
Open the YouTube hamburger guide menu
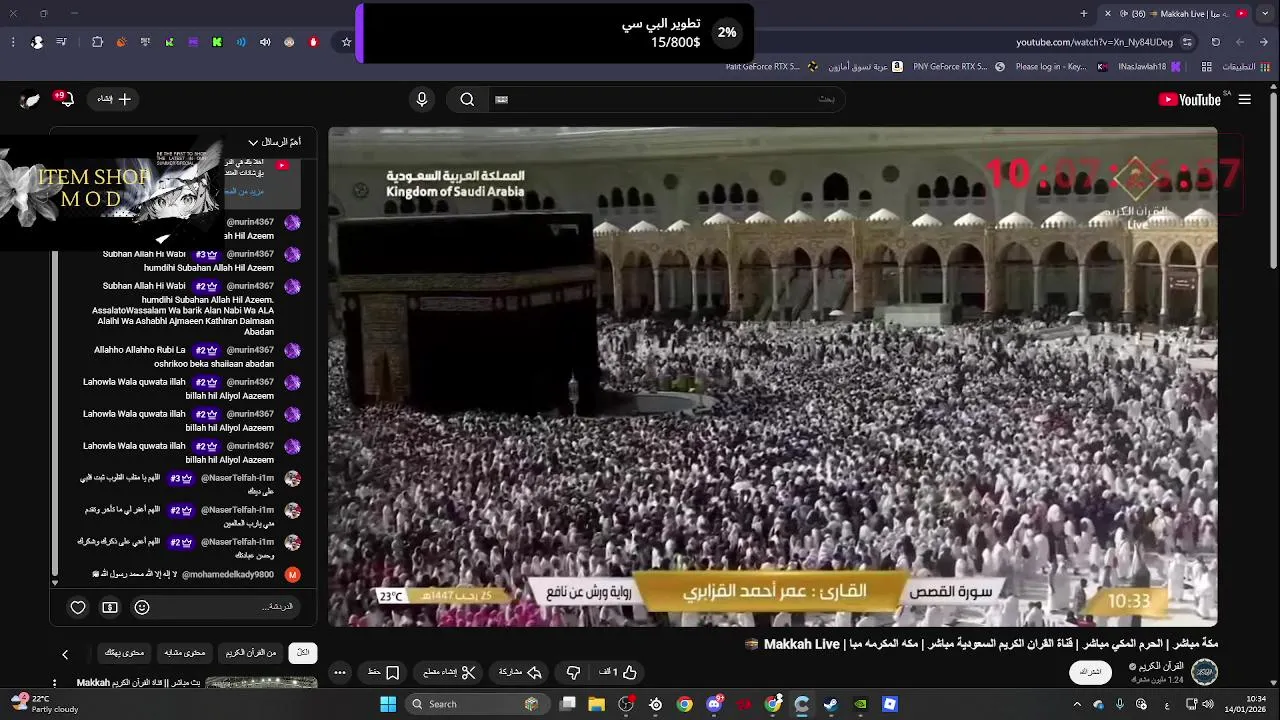1245,99
